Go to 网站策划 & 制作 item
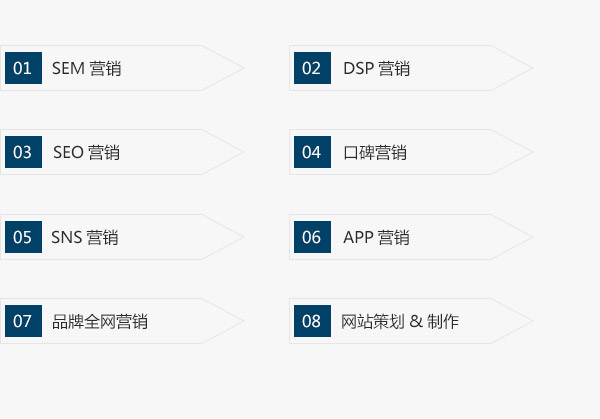Screen dimensions: 600x419 click(400, 321)
